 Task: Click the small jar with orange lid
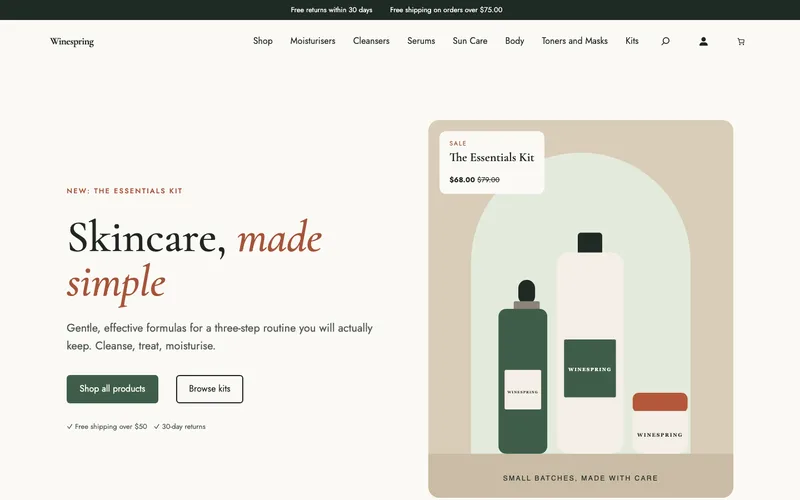click(660, 422)
